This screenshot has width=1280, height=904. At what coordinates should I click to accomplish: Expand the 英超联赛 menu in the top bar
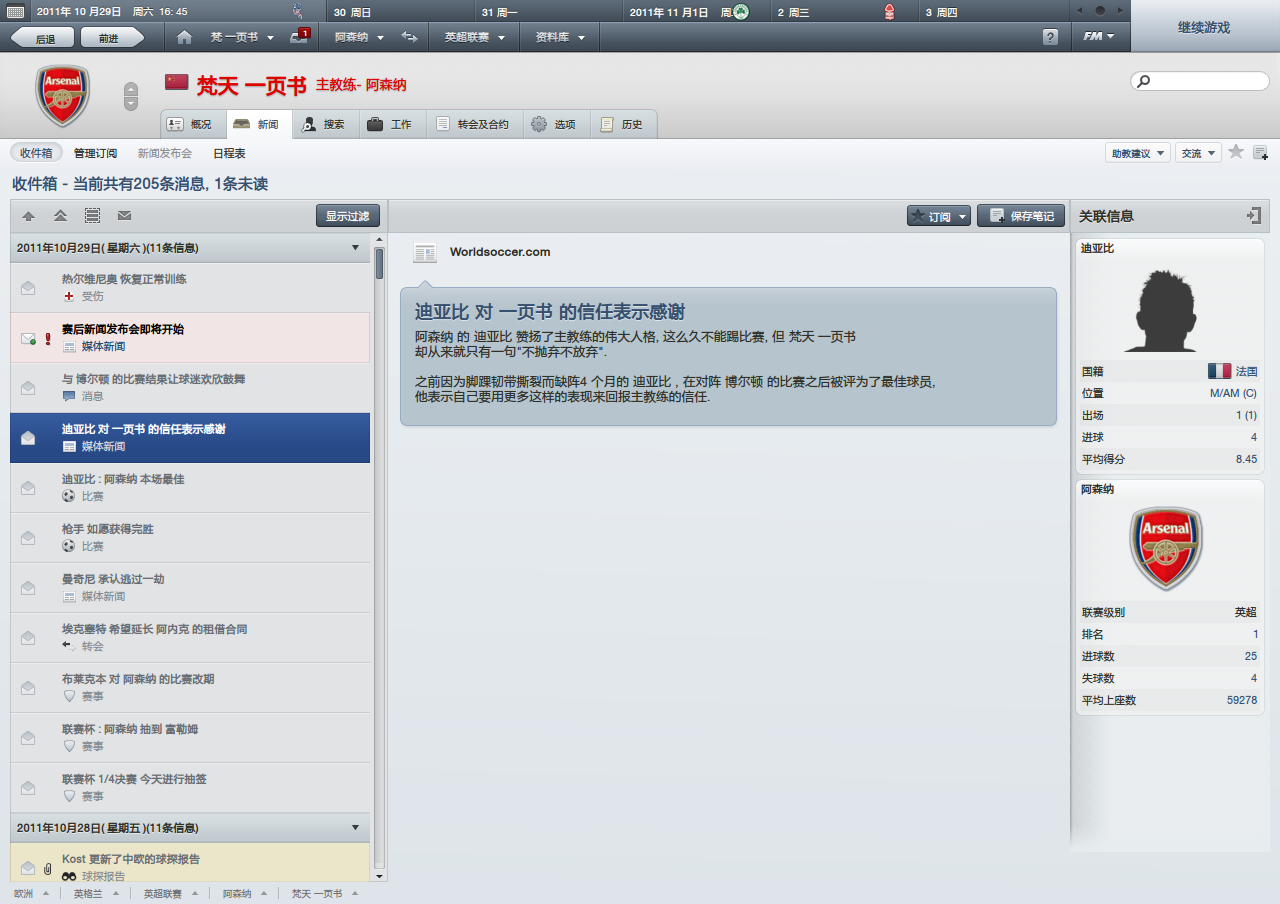tap(475, 37)
